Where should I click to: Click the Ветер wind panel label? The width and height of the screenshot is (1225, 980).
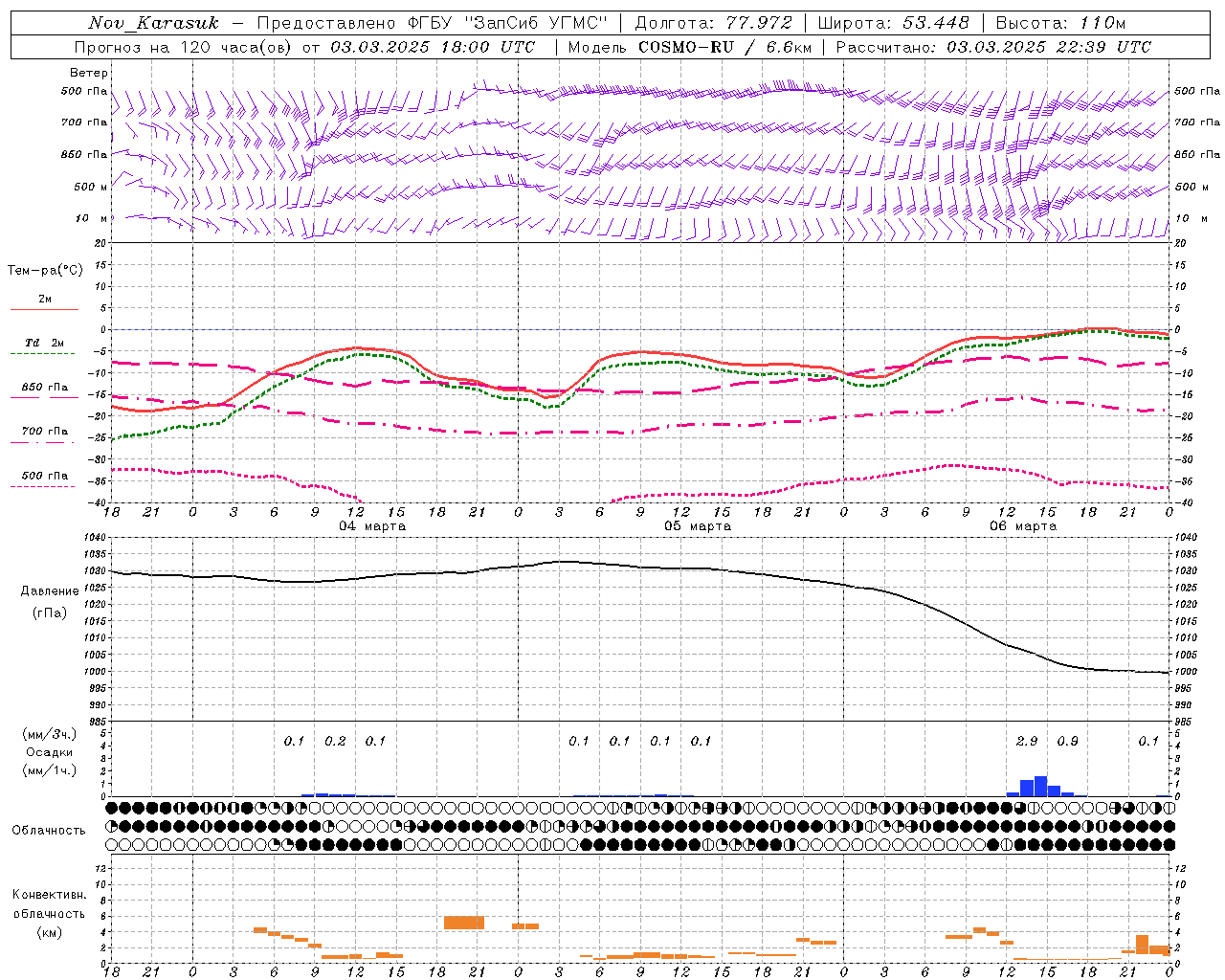click(89, 73)
